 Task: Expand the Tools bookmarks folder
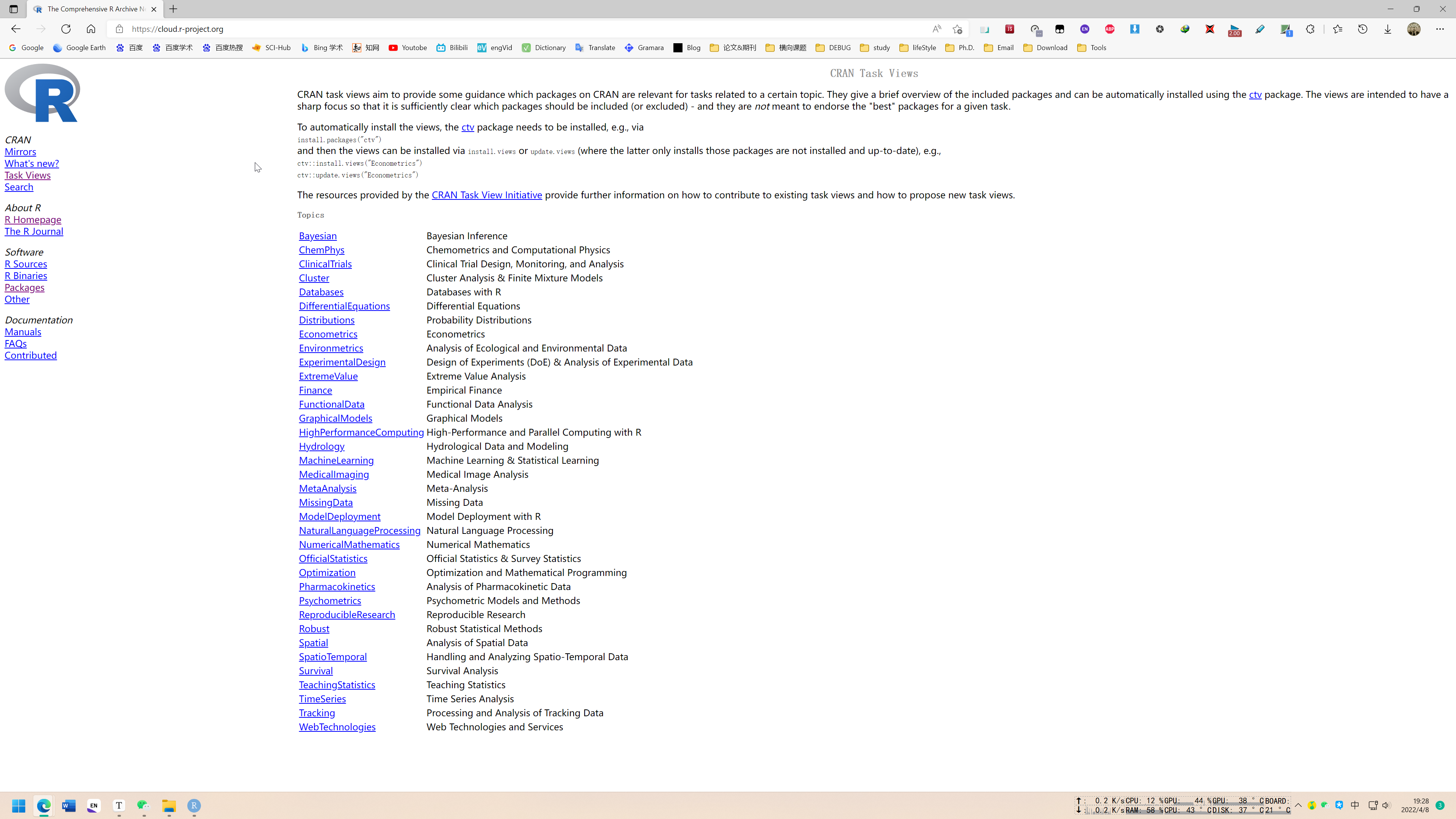tap(1092, 47)
